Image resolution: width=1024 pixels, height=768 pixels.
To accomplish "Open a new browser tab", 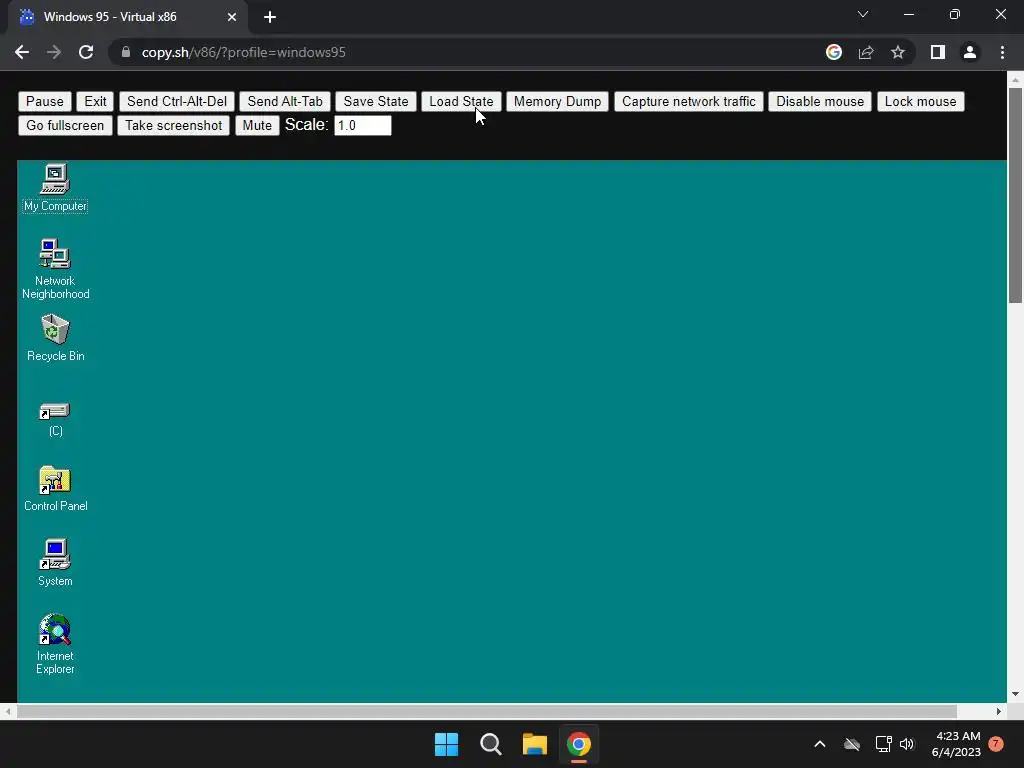I will [270, 17].
